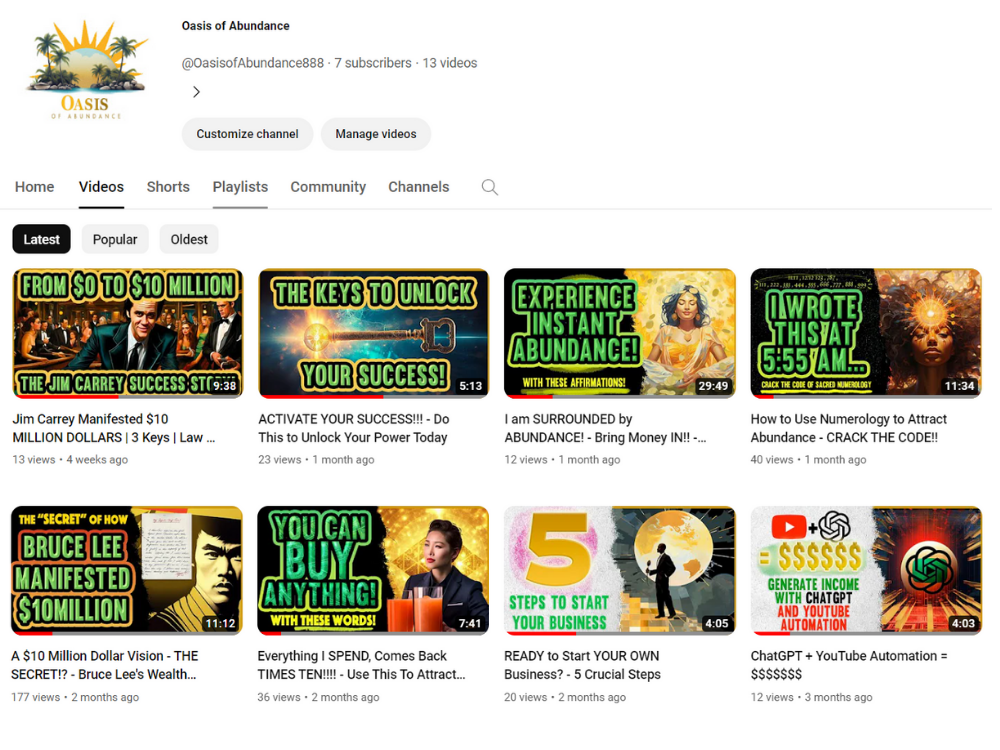Click the Oasis of Abundance channel name
This screenshot has width=1000, height=750.
(x=235, y=26)
